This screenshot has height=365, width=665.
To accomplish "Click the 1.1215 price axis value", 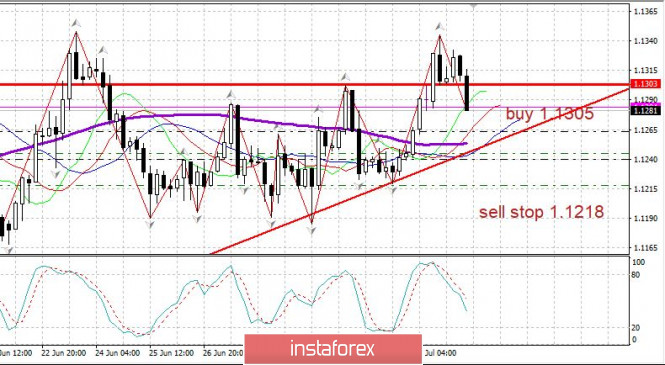I will (646, 189).
